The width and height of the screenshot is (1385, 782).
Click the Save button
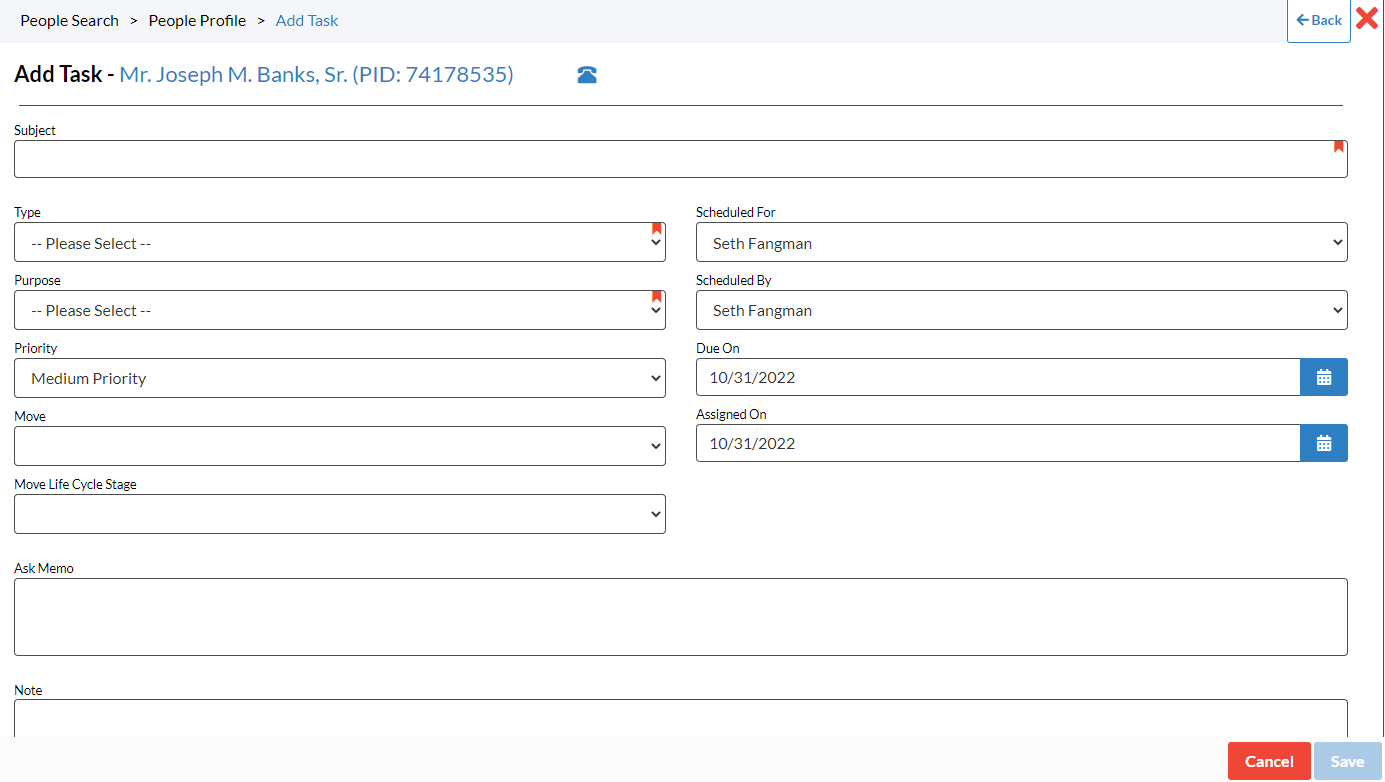click(1347, 761)
